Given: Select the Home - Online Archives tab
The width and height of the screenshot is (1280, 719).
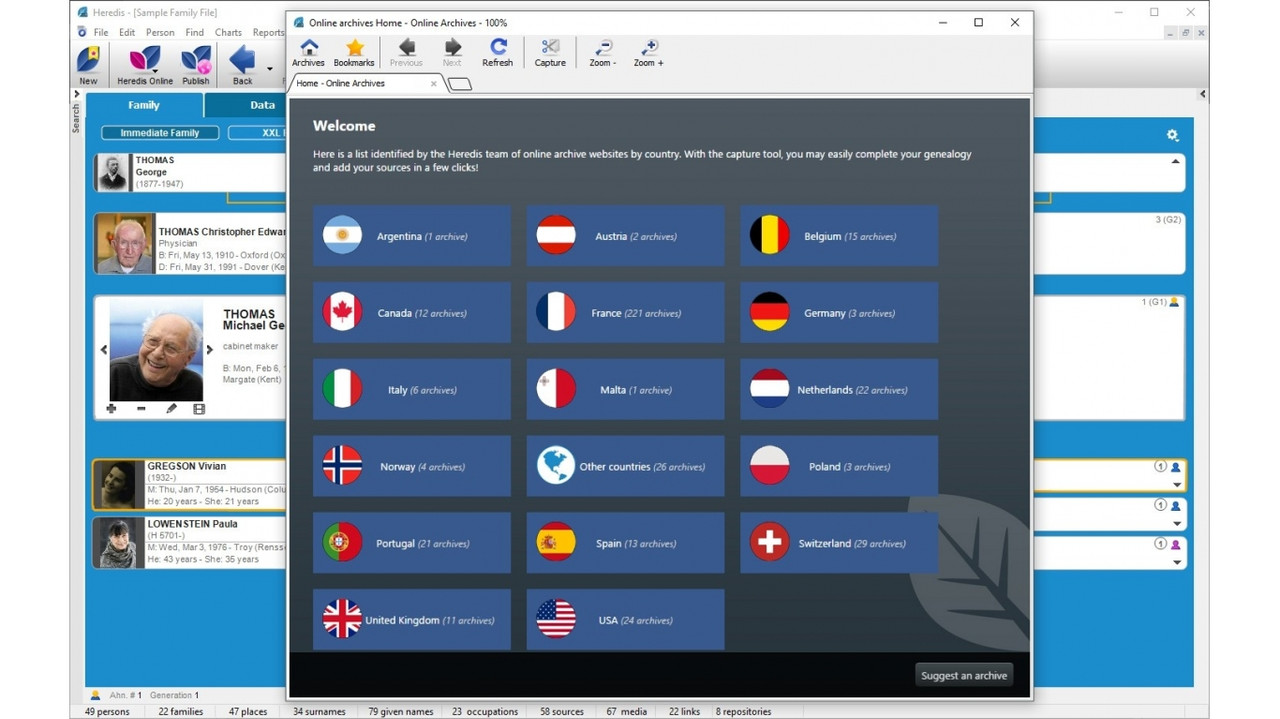Looking at the screenshot, I should (364, 84).
